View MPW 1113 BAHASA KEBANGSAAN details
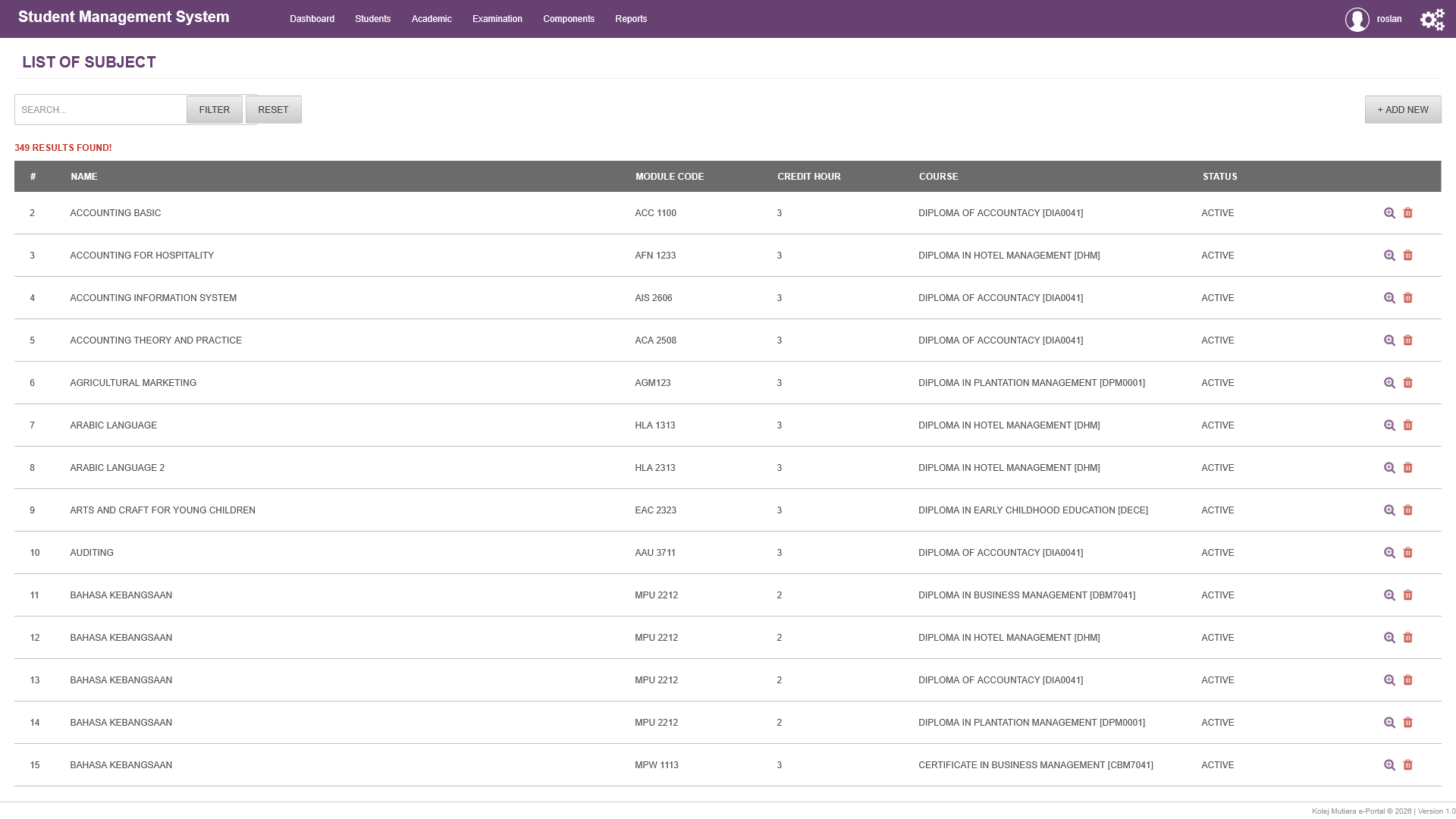 pos(1389,765)
